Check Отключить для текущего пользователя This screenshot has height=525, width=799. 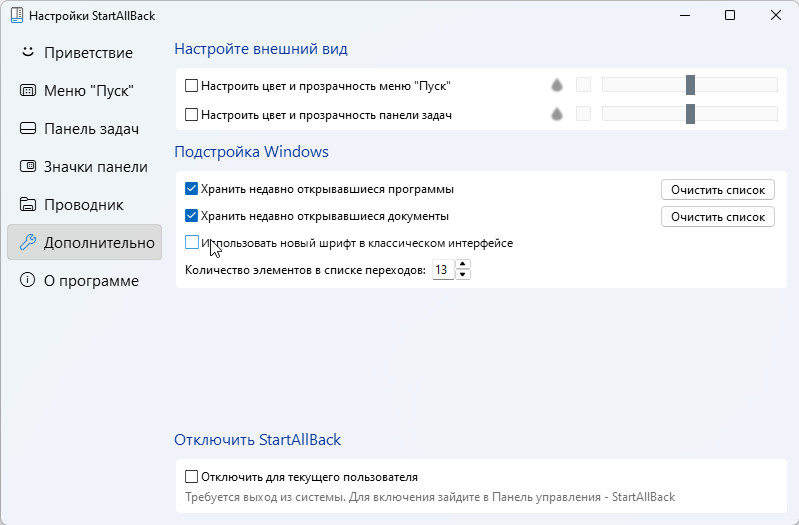(192, 477)
